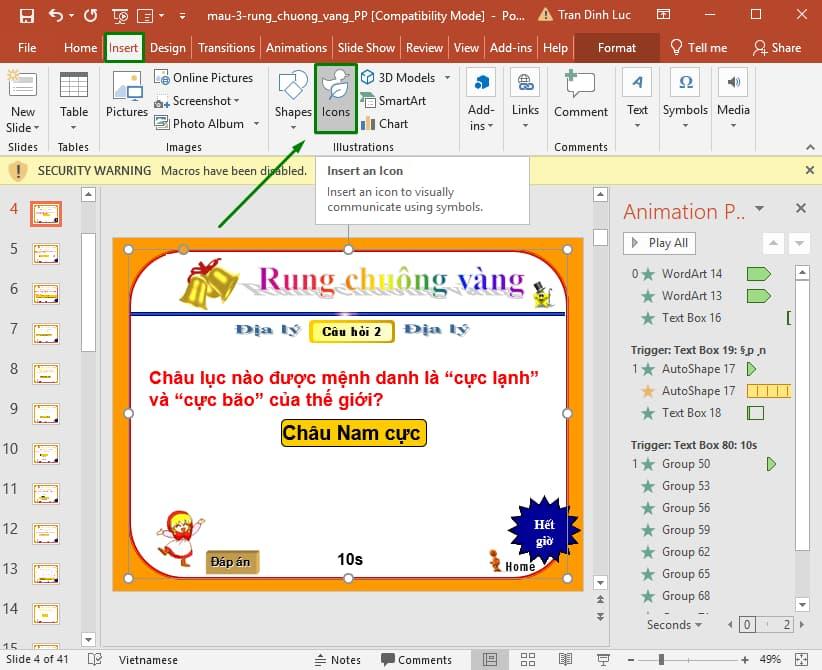Switch to Slide Sorter view in status bar
This screenshot has height=670, width=822.
pos(528,659)
